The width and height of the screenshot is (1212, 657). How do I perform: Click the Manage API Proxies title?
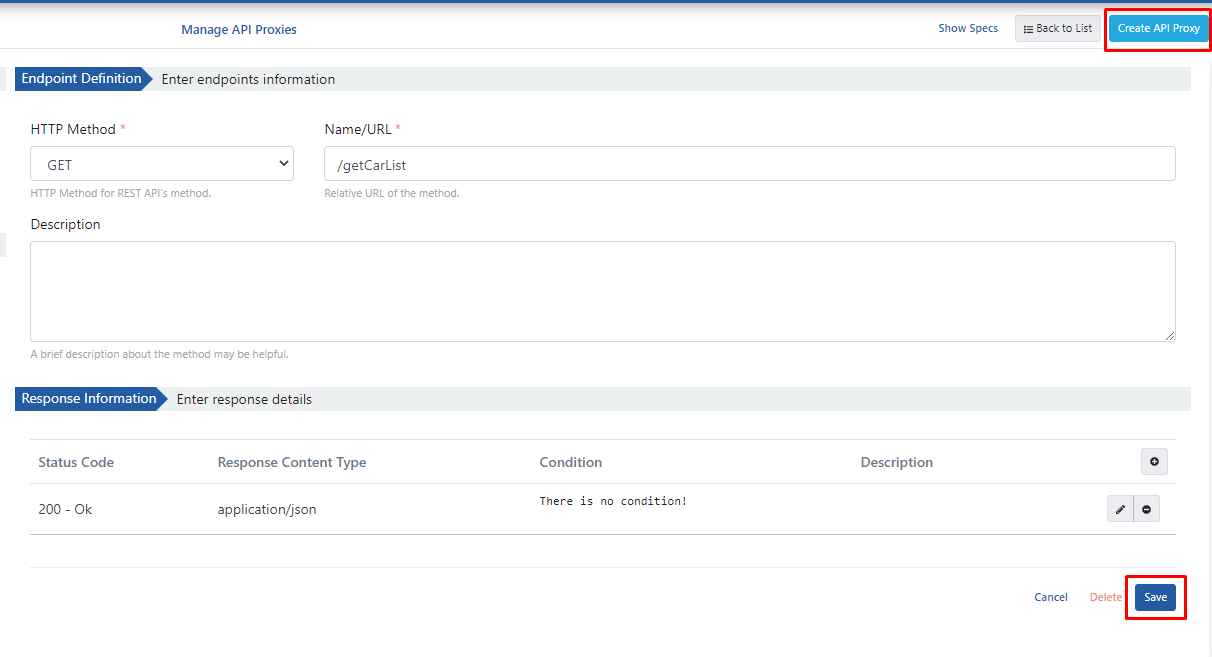click(x=239, y=29)
